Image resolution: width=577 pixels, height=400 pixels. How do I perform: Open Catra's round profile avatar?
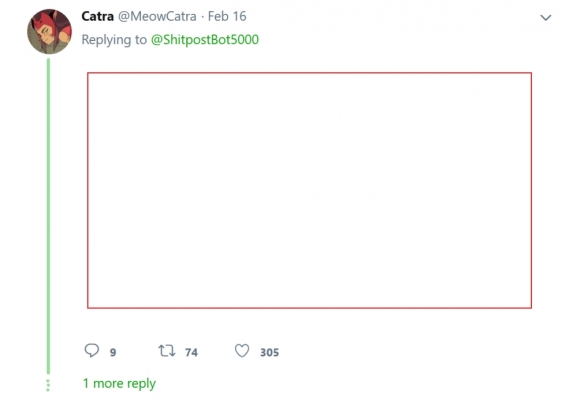pos(49,32)
